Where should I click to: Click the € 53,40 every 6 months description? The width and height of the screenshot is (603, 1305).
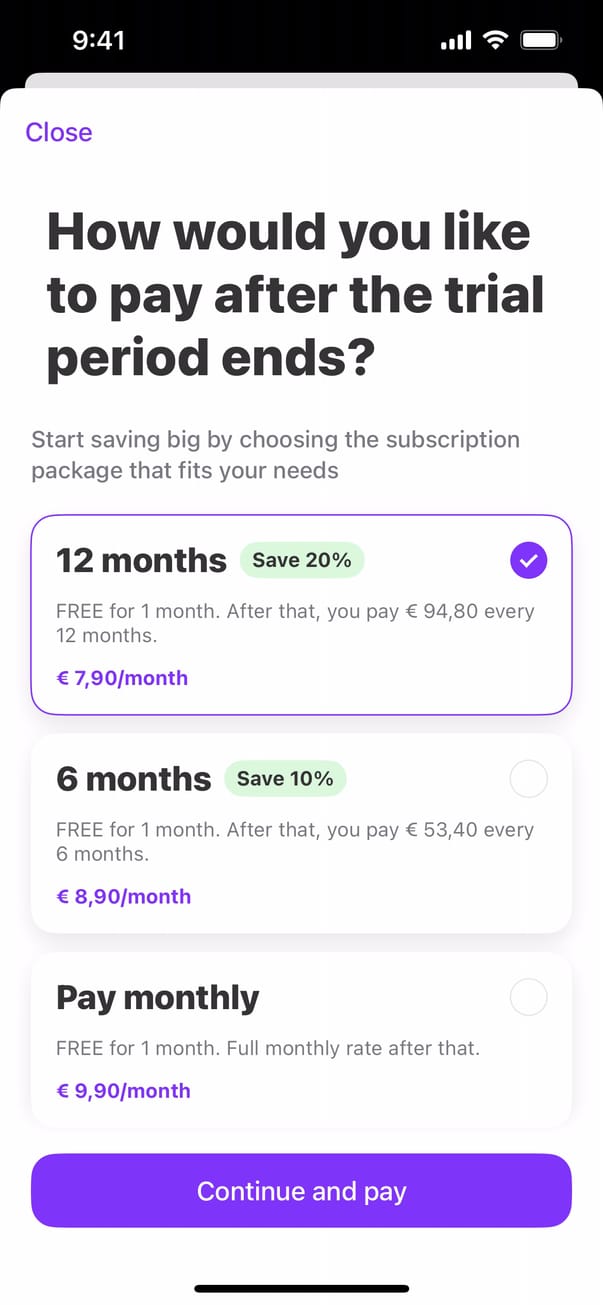[x=295, y=841]
